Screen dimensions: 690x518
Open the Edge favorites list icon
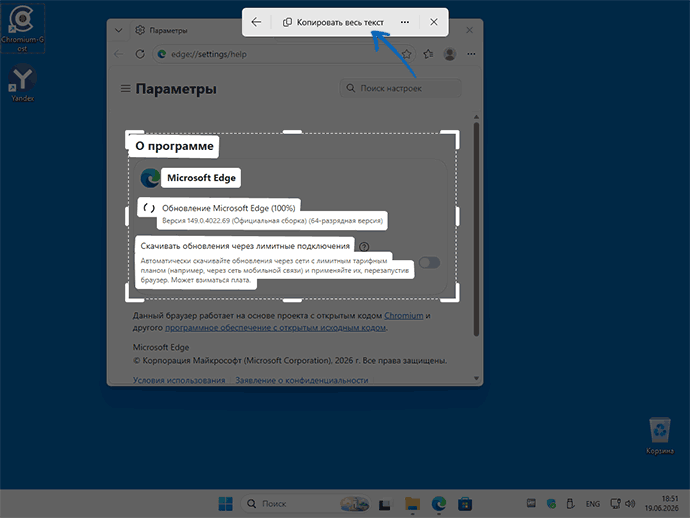(x=428, y=54)
